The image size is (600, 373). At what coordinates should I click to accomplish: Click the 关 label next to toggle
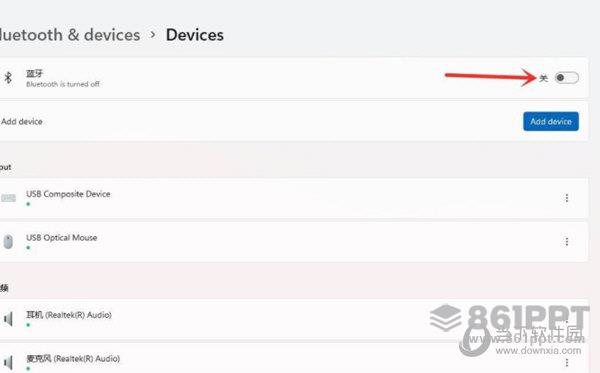point(544,78)
